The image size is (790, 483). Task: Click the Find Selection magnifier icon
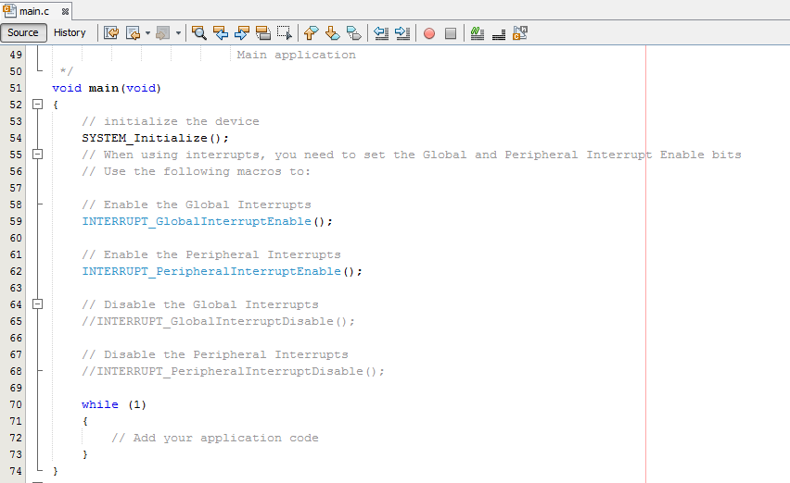(x=198, y=33)
